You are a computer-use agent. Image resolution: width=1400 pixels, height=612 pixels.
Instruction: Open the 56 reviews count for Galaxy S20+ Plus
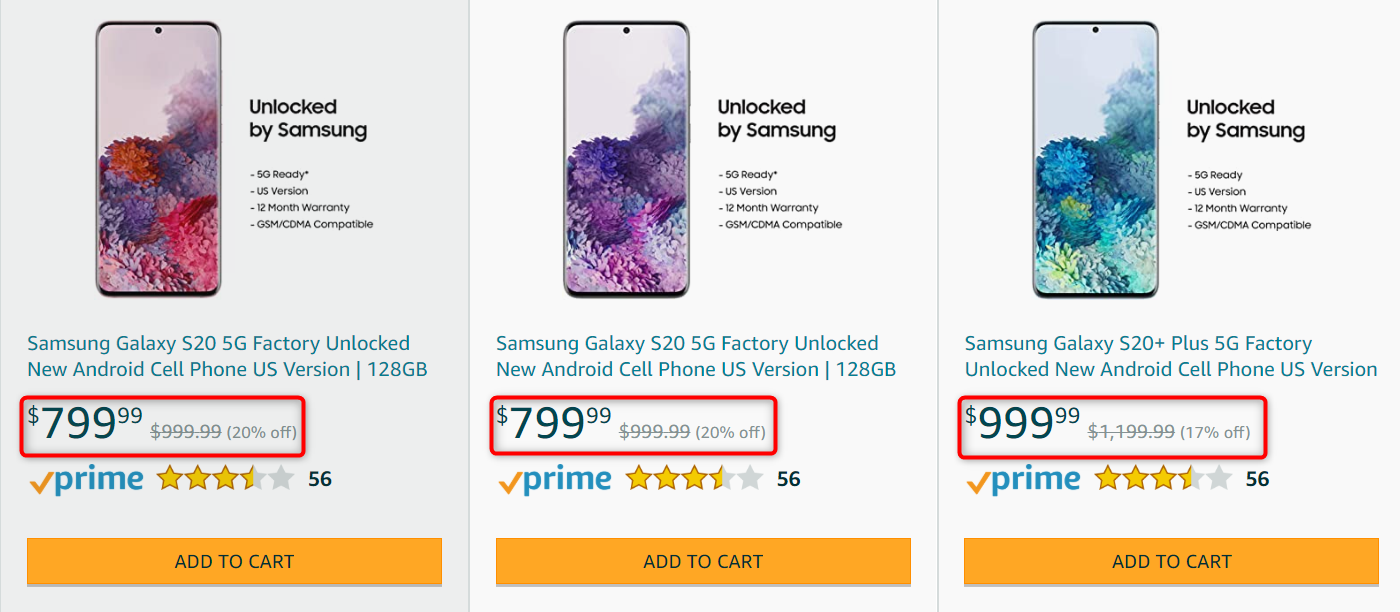tap(1257, 479)
